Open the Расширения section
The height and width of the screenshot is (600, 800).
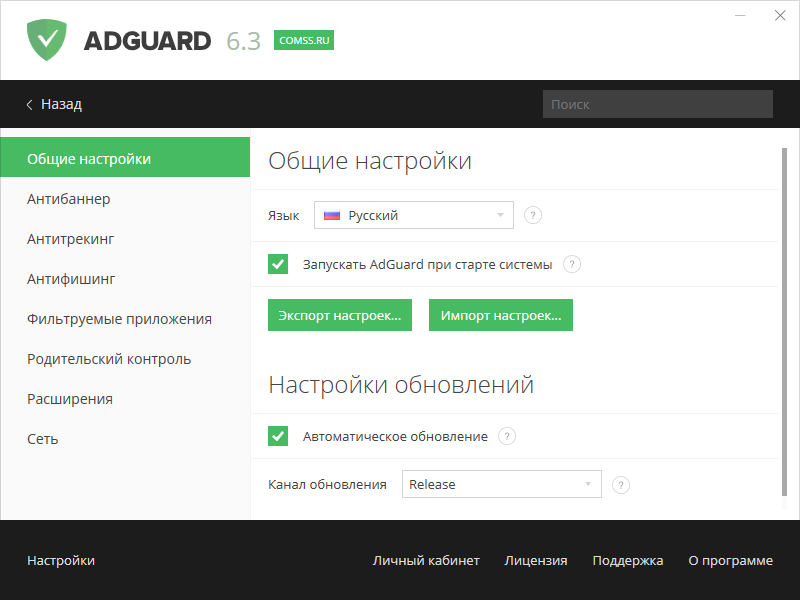(x=125, y=399)
